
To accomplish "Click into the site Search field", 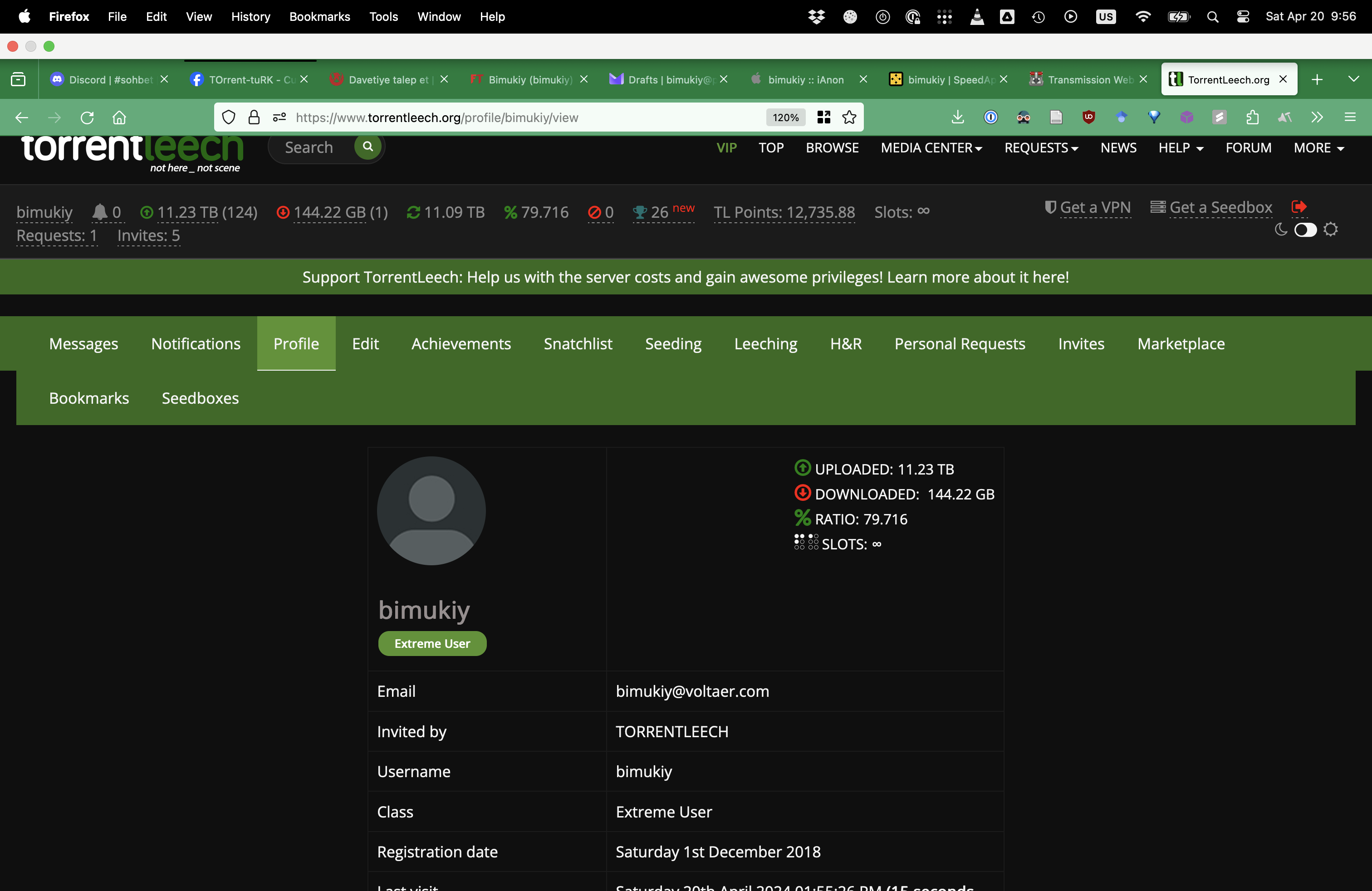I will [x=311, y=147].
